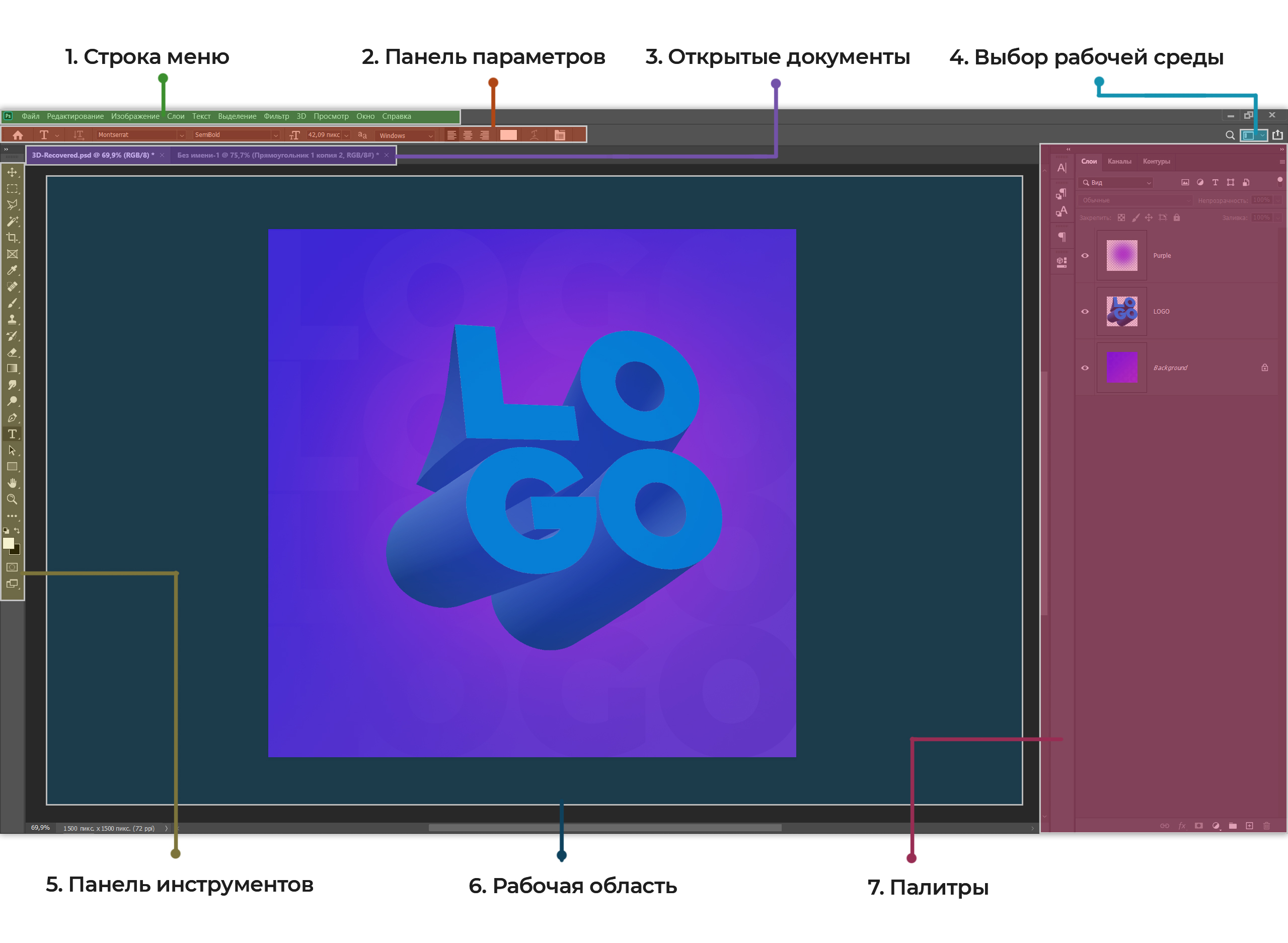Select the Hand tool

pyautogui.click(x=12, y=483)
